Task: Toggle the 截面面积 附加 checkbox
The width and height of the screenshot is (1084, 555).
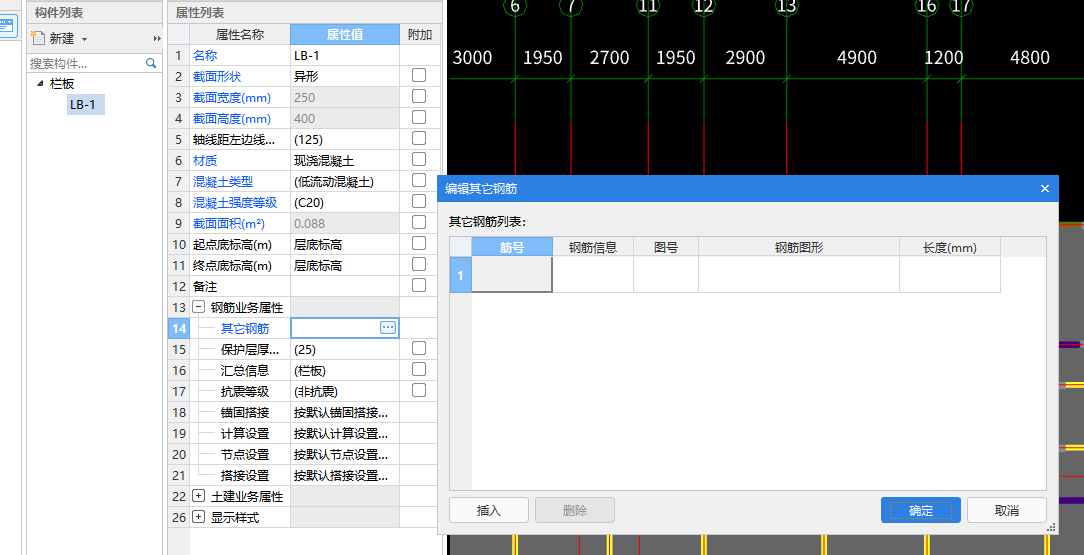Action: point(419,222)
